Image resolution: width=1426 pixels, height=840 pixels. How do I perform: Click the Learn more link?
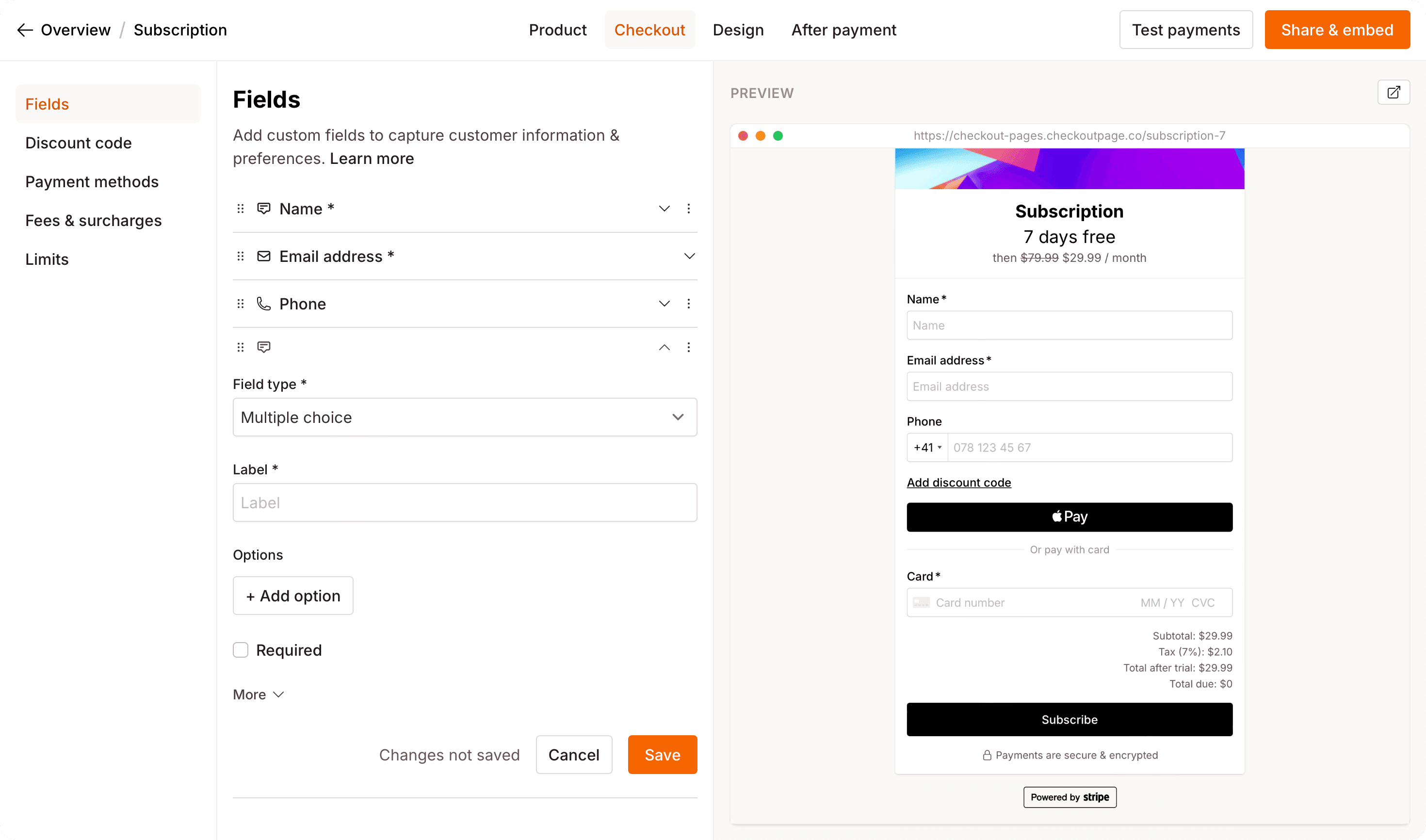coord(372,159)
